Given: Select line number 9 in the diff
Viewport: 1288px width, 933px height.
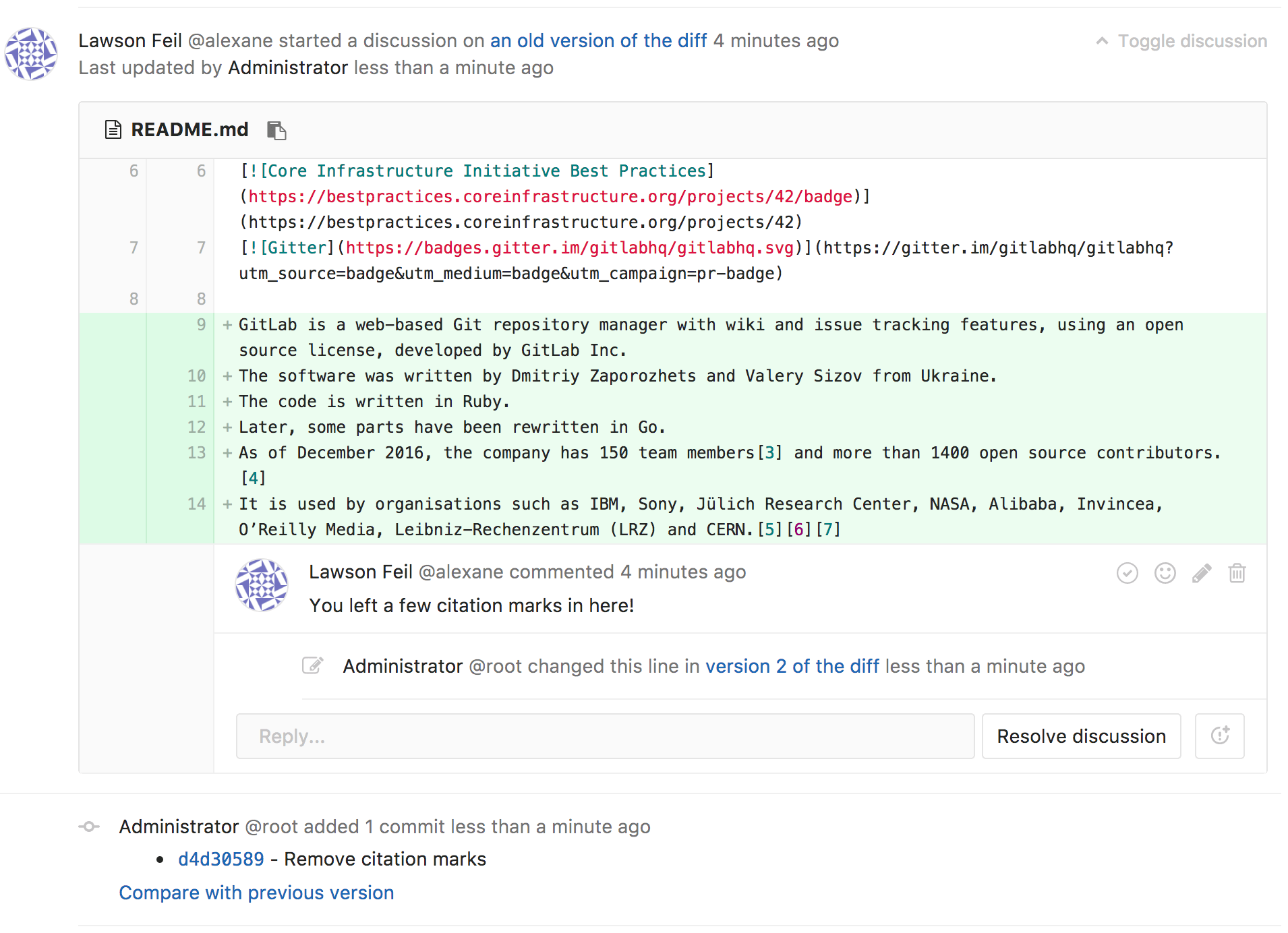Looking at the screenshot, I should [200, 324].
